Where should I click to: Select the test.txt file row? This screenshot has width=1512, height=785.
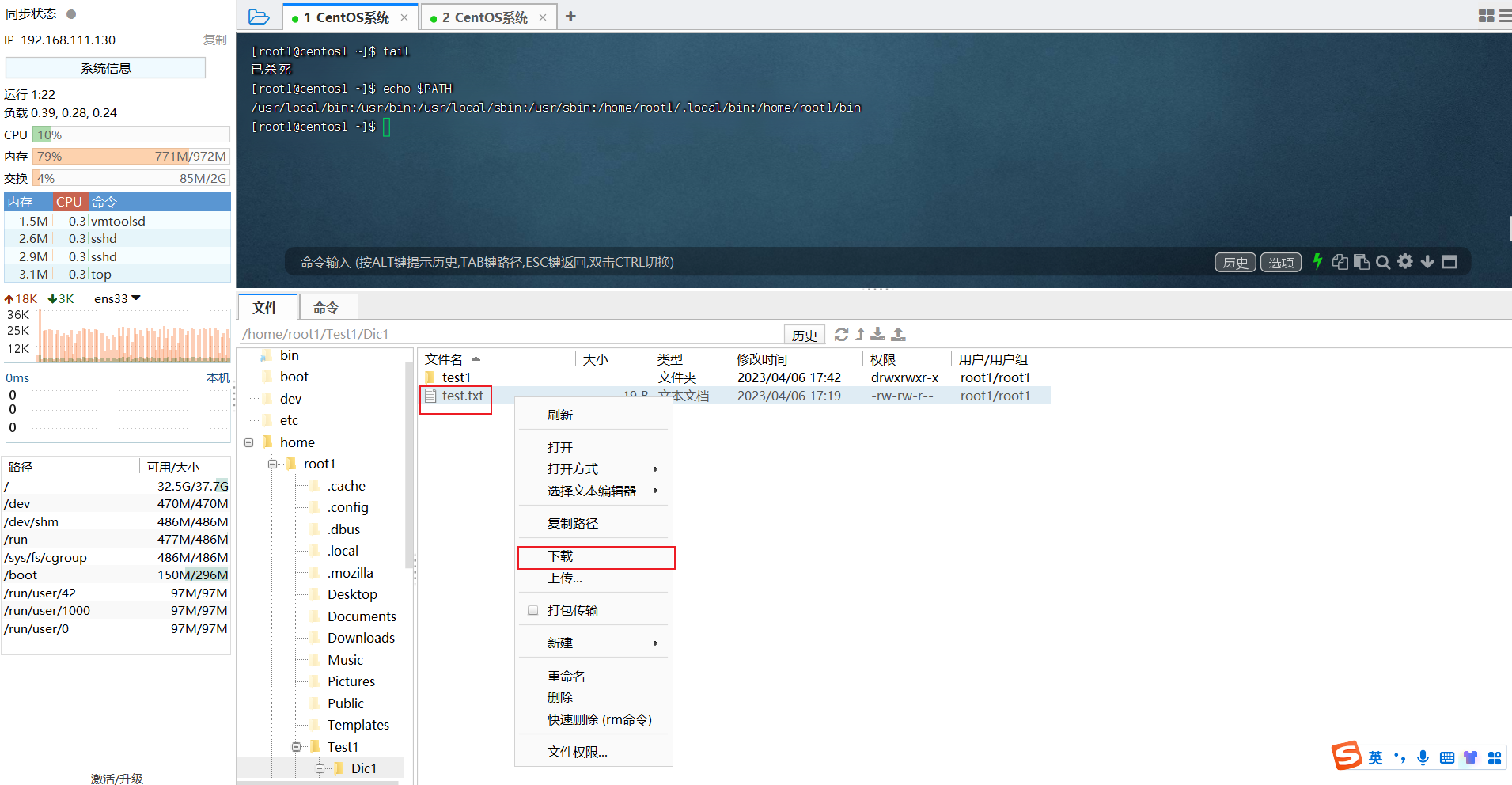coord(736,396)
